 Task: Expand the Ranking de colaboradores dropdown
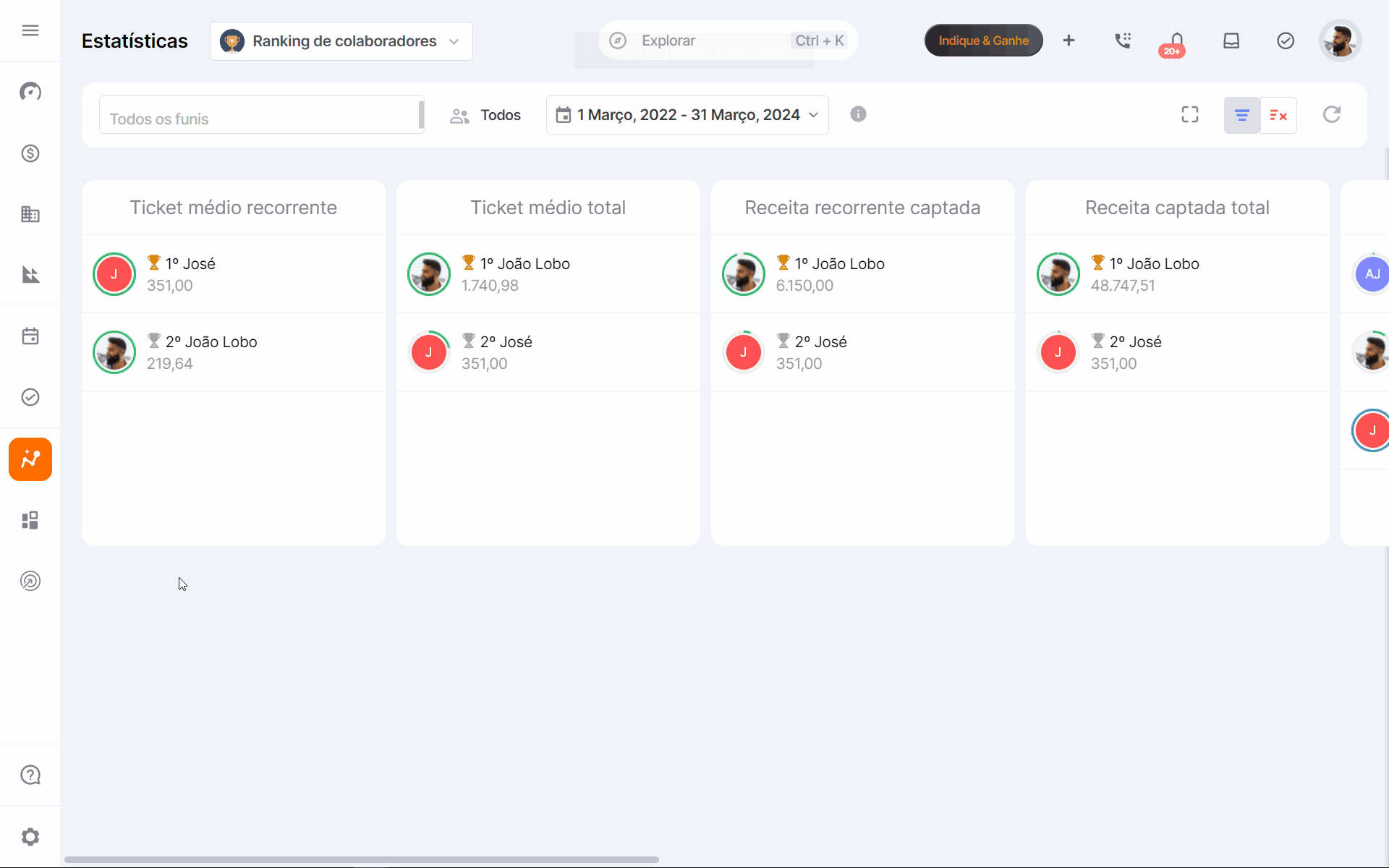point(341,41)
